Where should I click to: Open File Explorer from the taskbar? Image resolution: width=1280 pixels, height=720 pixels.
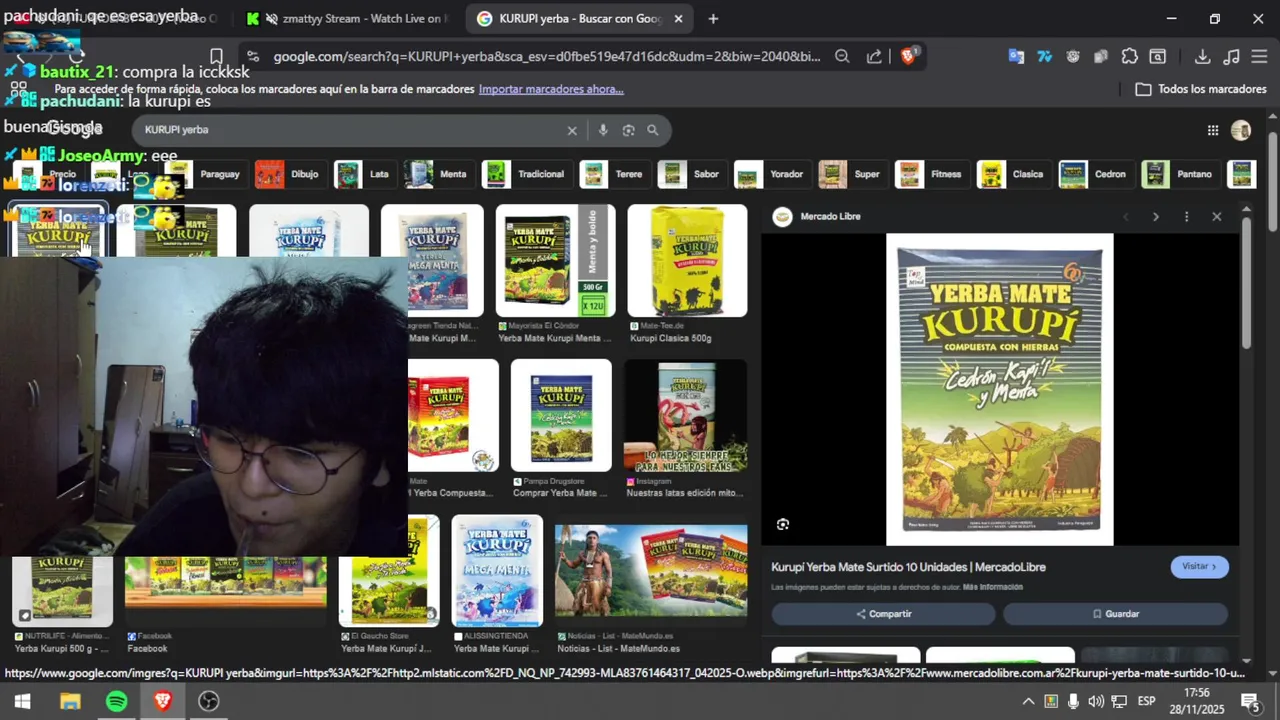click(70, 701)
